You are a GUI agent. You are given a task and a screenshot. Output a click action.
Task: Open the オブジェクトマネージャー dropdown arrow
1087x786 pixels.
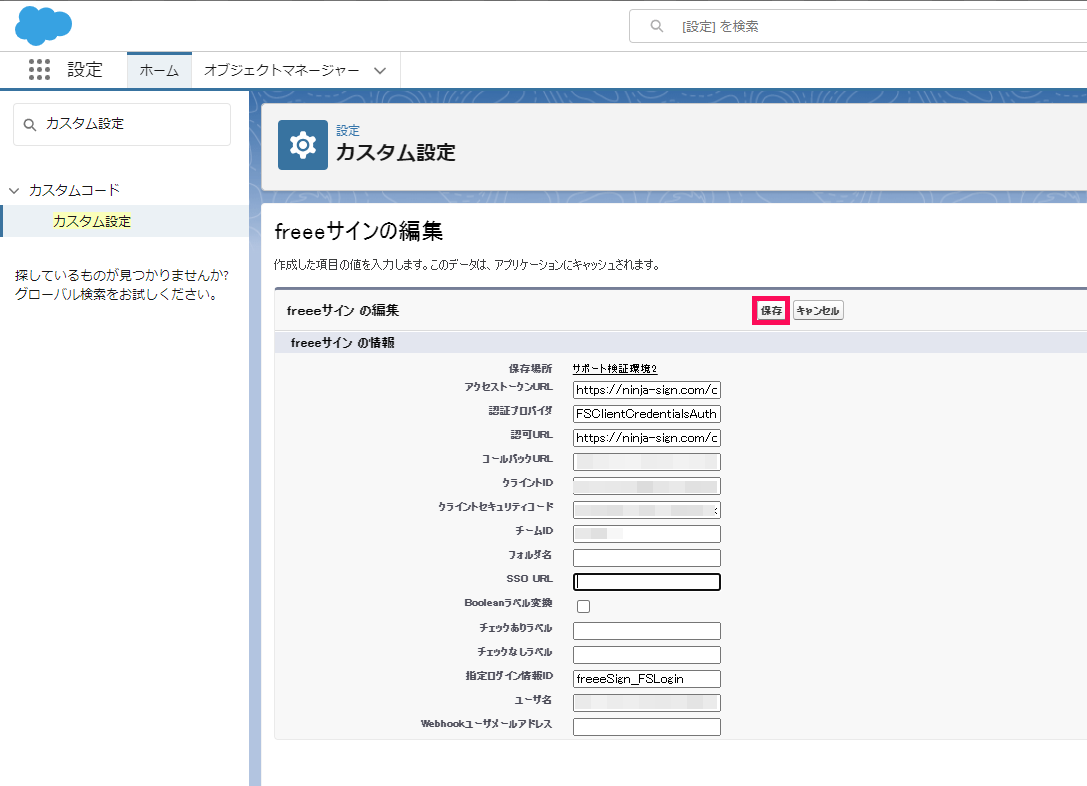pyautogui.click(x=380, y=70)
